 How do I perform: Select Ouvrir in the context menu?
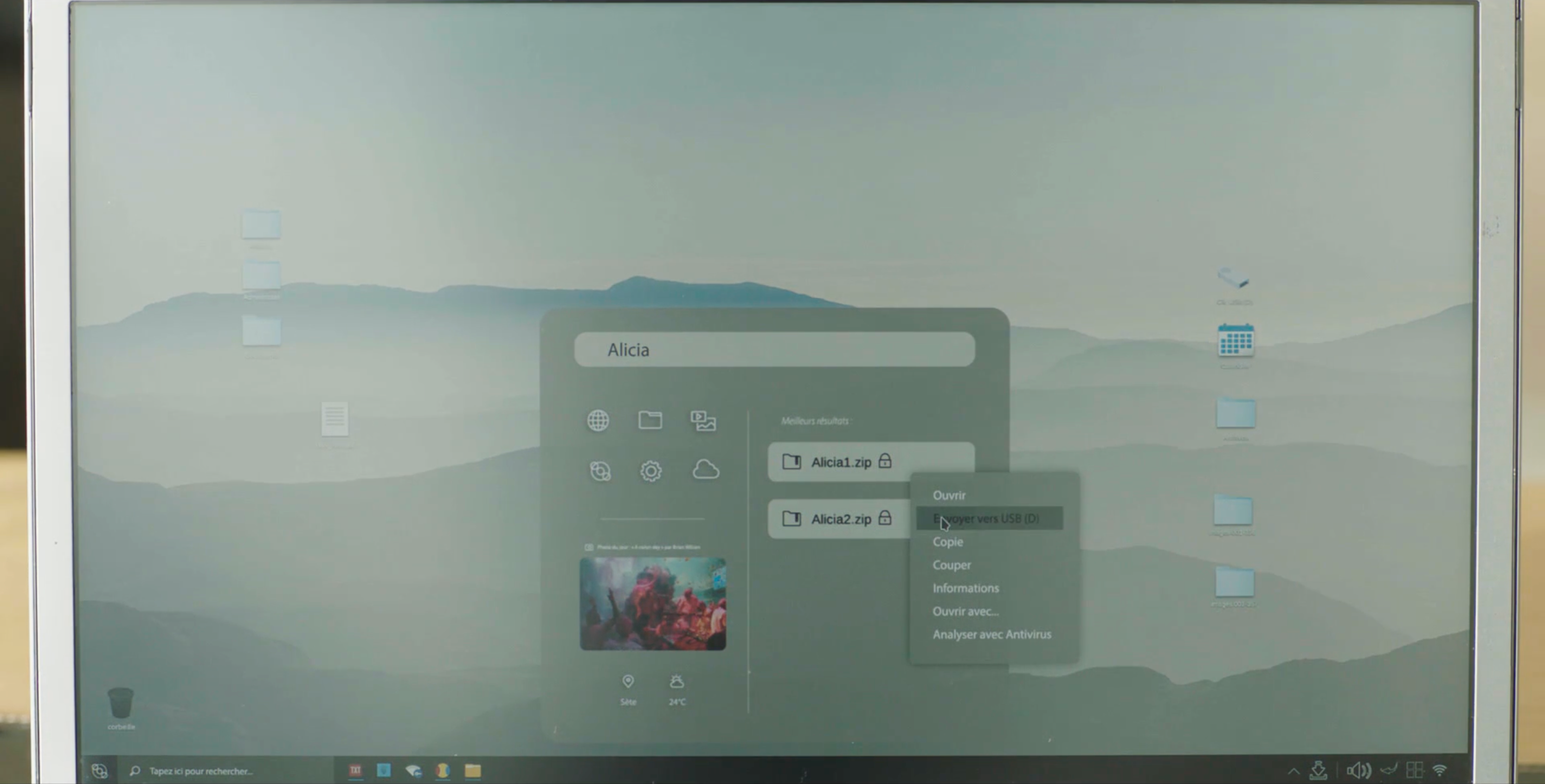949,496
